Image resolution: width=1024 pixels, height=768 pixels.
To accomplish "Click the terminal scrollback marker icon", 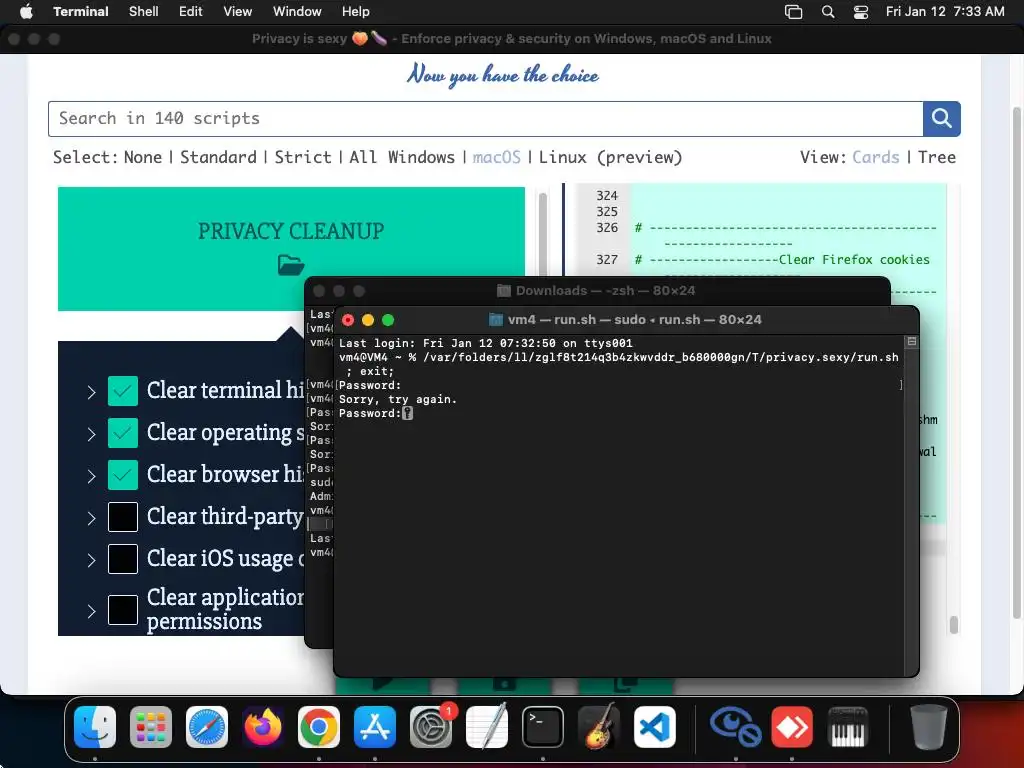I will (912, 341).
